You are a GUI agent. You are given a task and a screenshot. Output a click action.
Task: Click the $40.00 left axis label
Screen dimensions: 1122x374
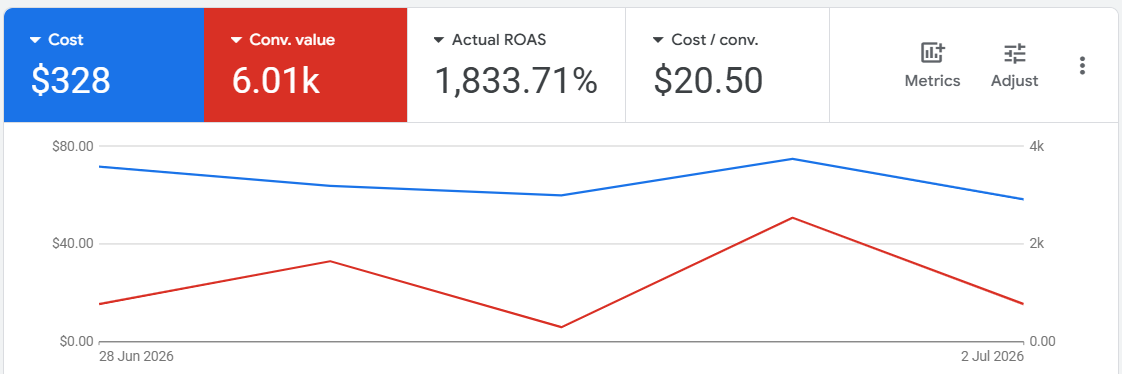pos(73,243)
